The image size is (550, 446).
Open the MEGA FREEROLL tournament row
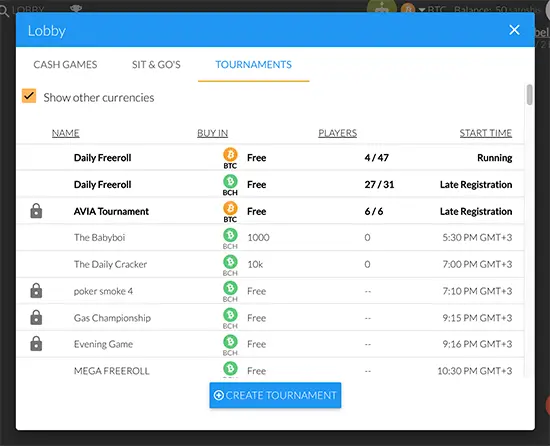pos(270,369)
